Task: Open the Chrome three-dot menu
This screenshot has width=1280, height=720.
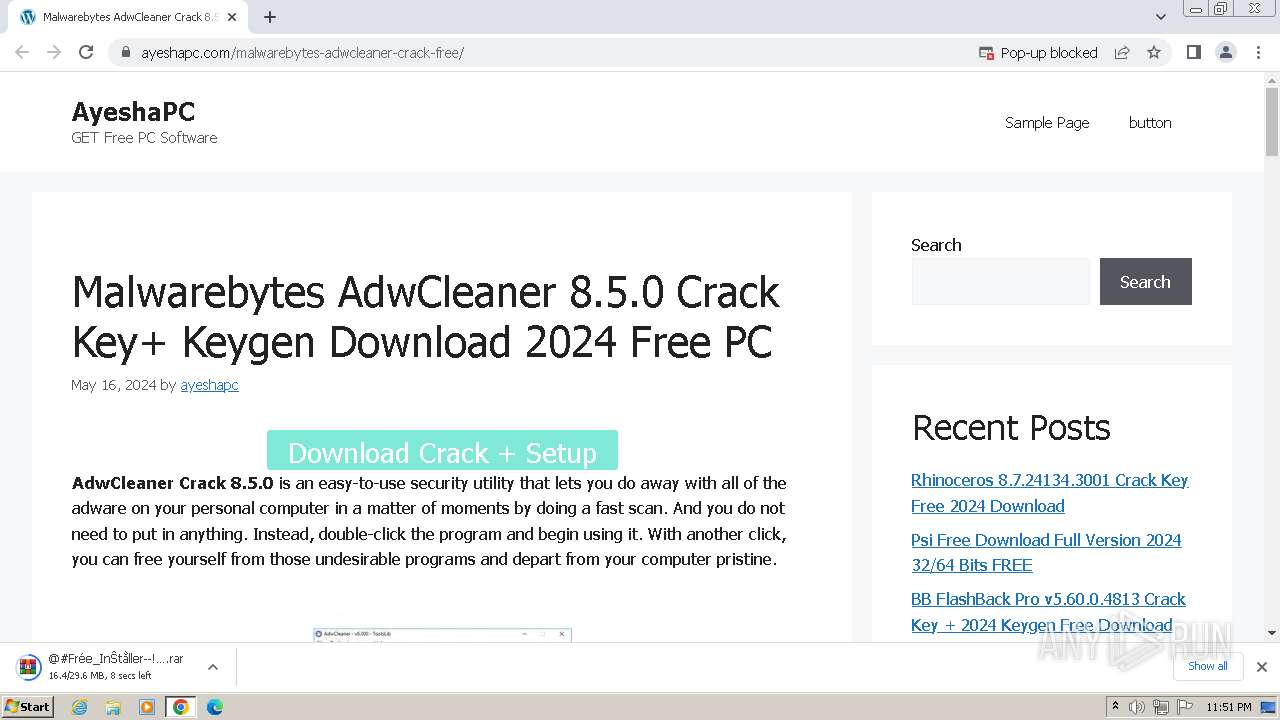Action: [1258, 52]
